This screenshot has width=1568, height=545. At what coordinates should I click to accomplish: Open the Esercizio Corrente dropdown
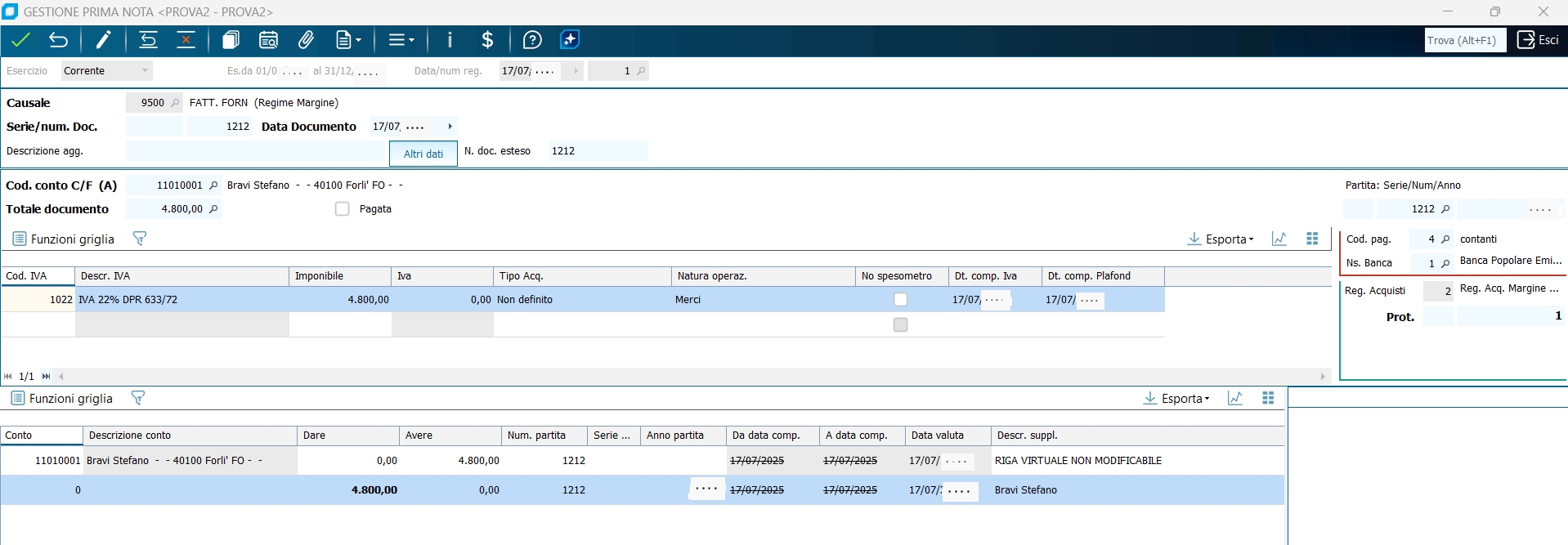(x=145, y=71)
